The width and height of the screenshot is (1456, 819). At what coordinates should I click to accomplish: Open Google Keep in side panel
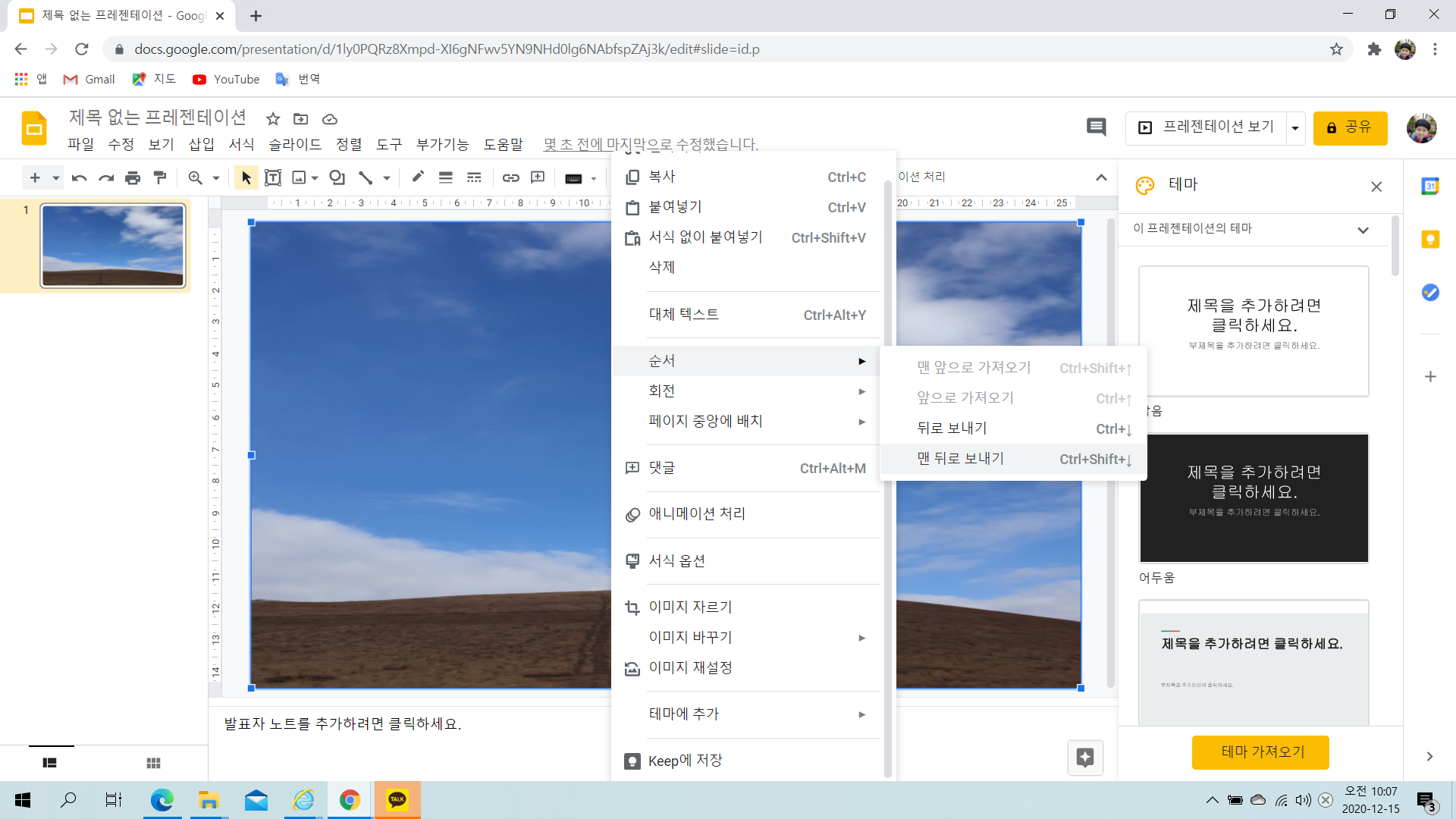tap(1430, 240)
